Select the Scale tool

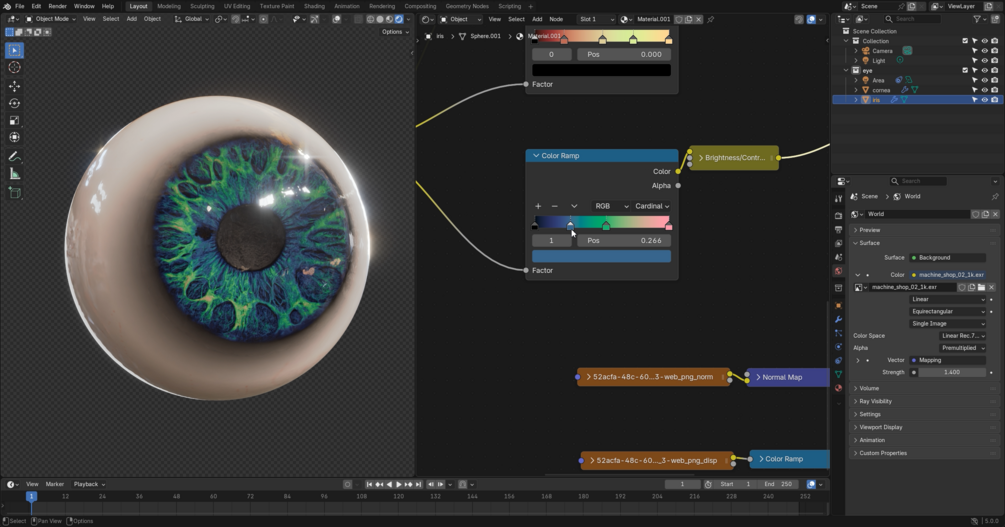(14, 120)
